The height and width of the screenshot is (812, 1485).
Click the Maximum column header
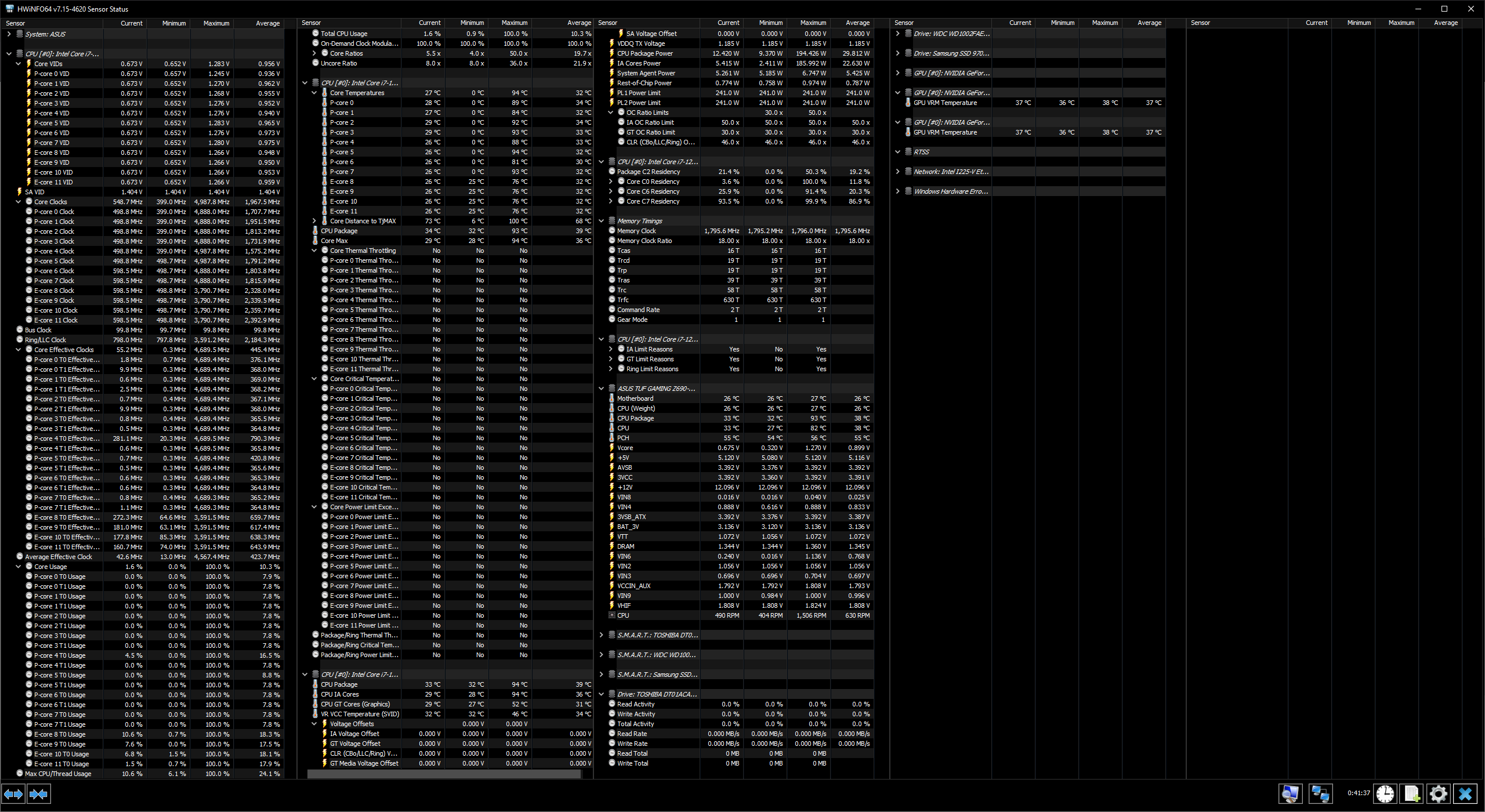[x=216, y=23]
